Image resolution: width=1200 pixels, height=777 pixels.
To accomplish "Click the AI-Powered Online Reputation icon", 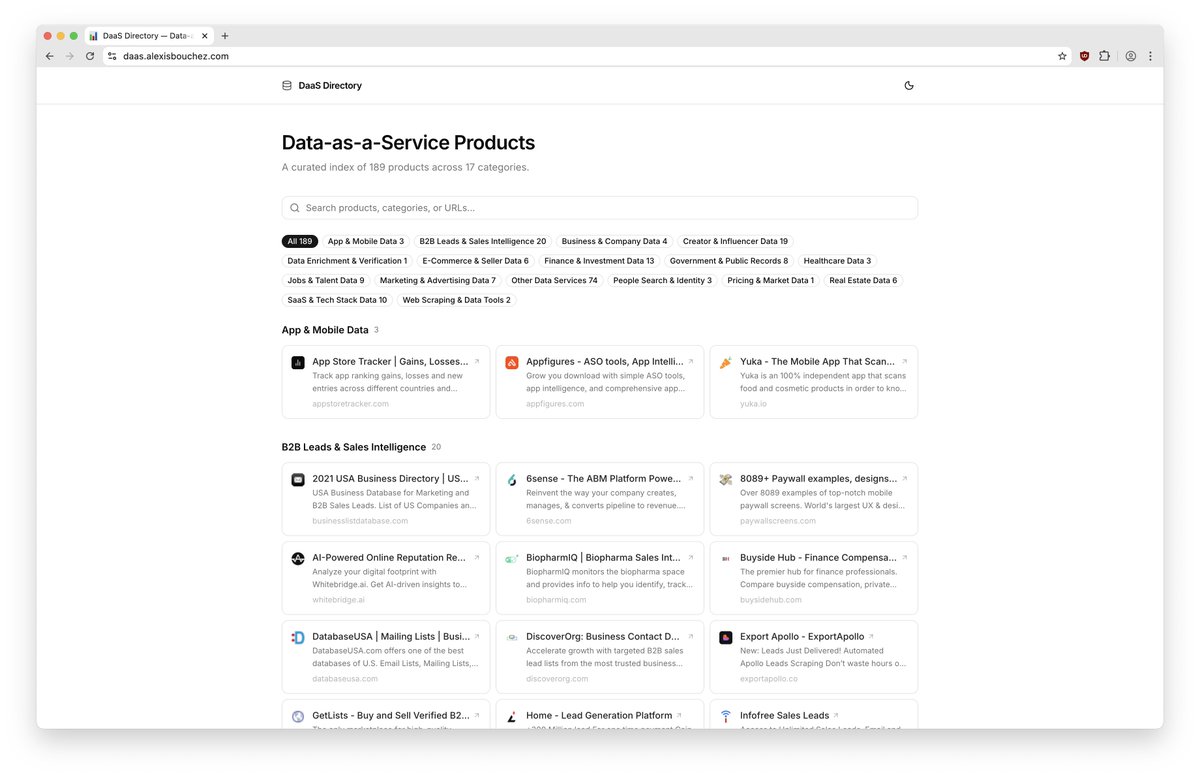I will [298, 558].
